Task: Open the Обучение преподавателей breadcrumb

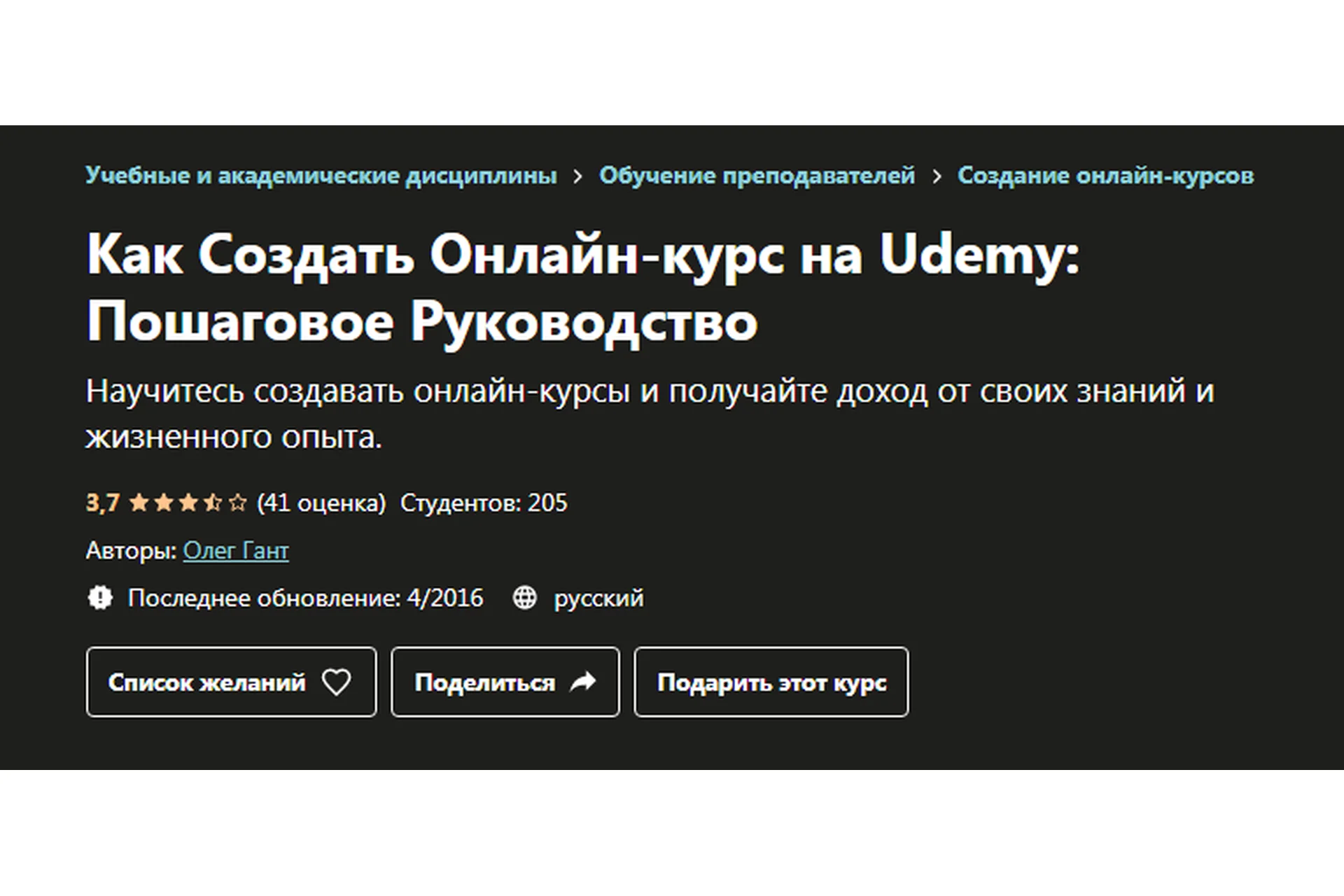Action: point(757,176)
